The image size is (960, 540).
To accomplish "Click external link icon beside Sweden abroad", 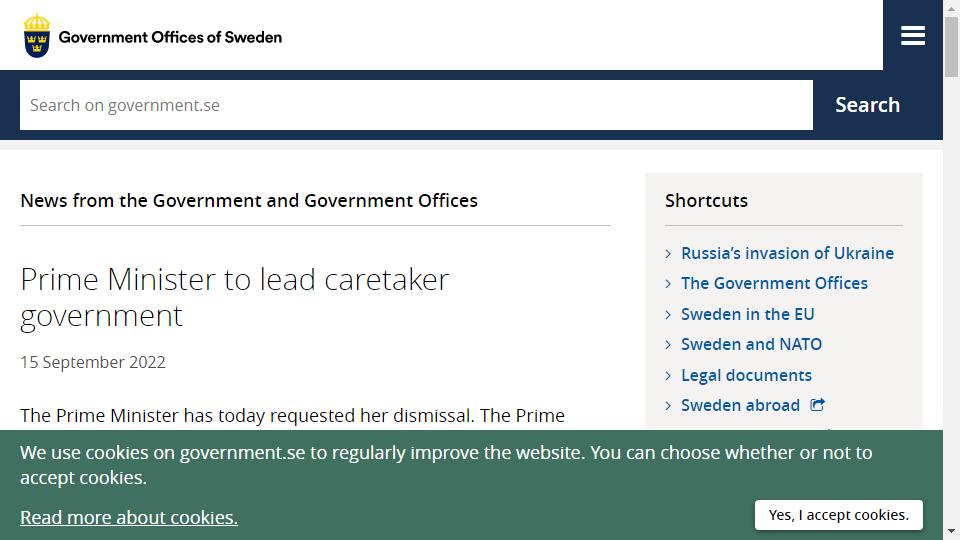I will 817,405.
